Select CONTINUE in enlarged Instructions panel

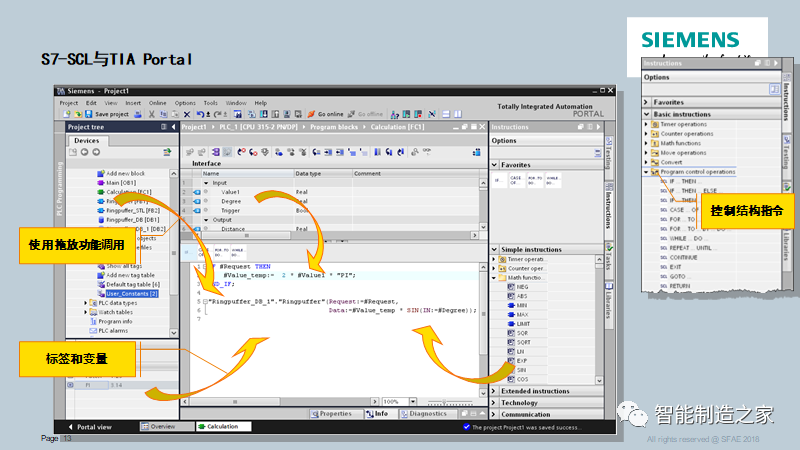click(683, 258)
